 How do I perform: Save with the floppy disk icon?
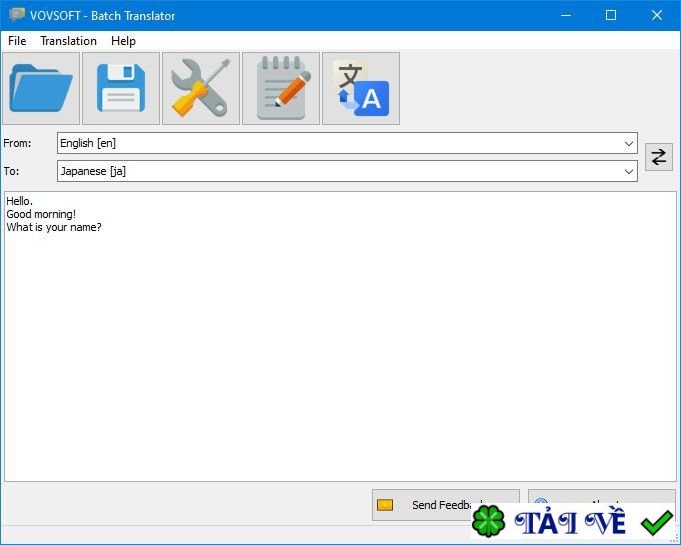(121, 89)
